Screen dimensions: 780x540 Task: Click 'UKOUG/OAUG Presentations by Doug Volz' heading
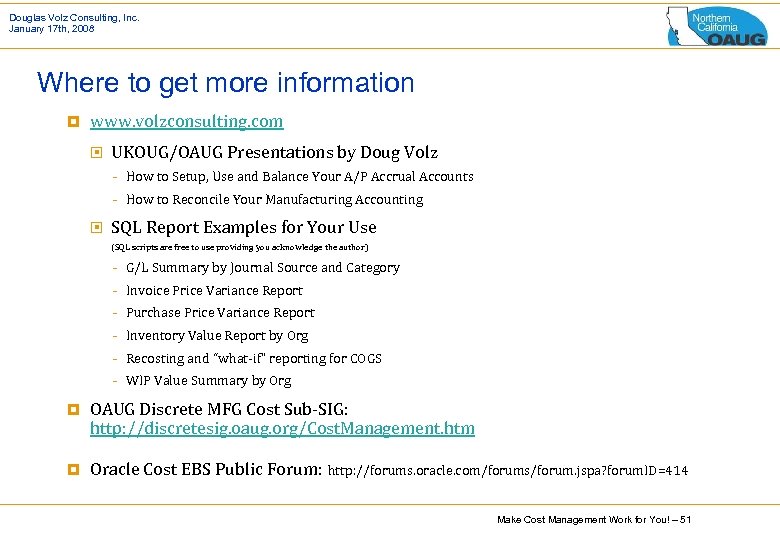274,152
